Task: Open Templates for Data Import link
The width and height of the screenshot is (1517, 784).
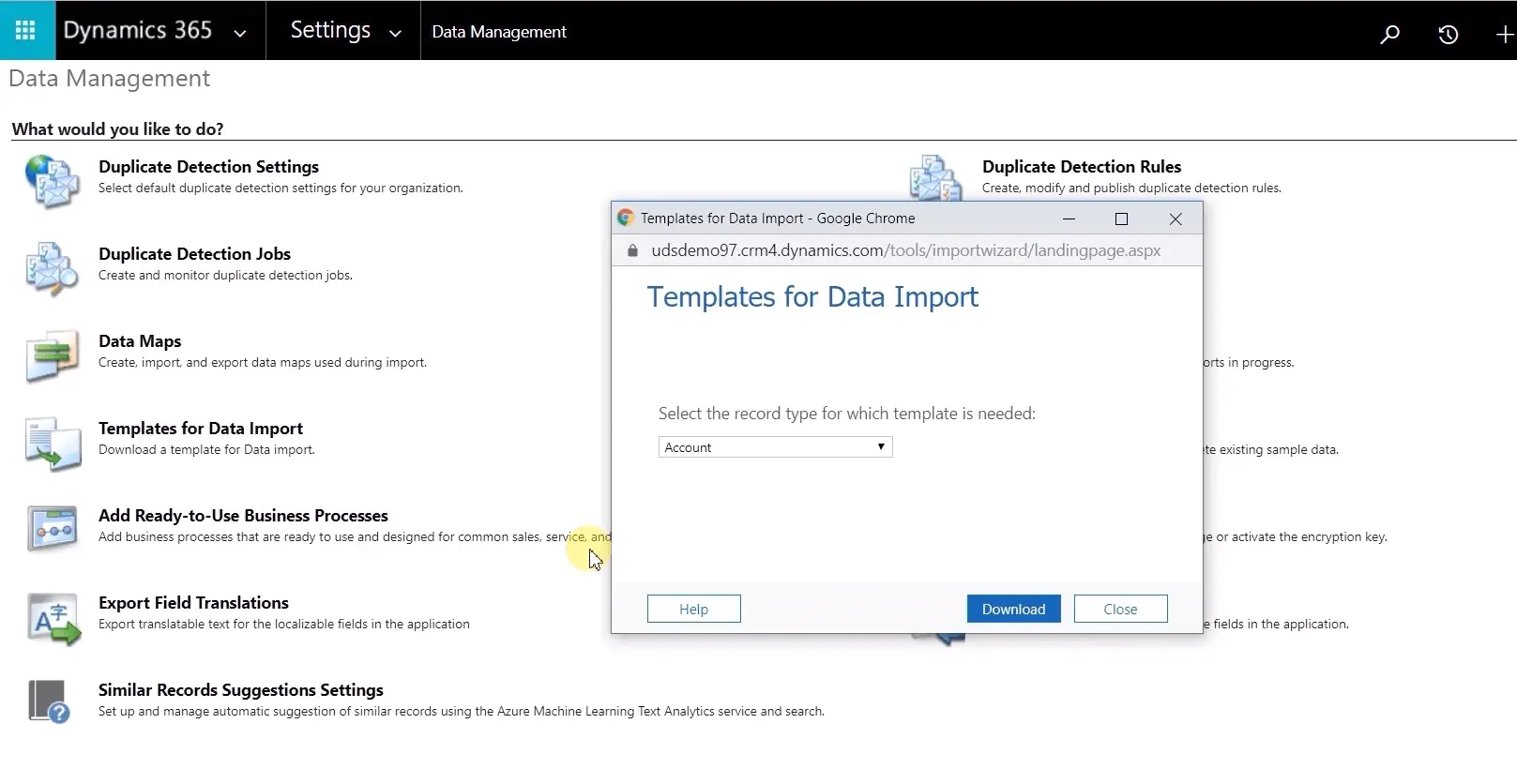Action: 201,429
